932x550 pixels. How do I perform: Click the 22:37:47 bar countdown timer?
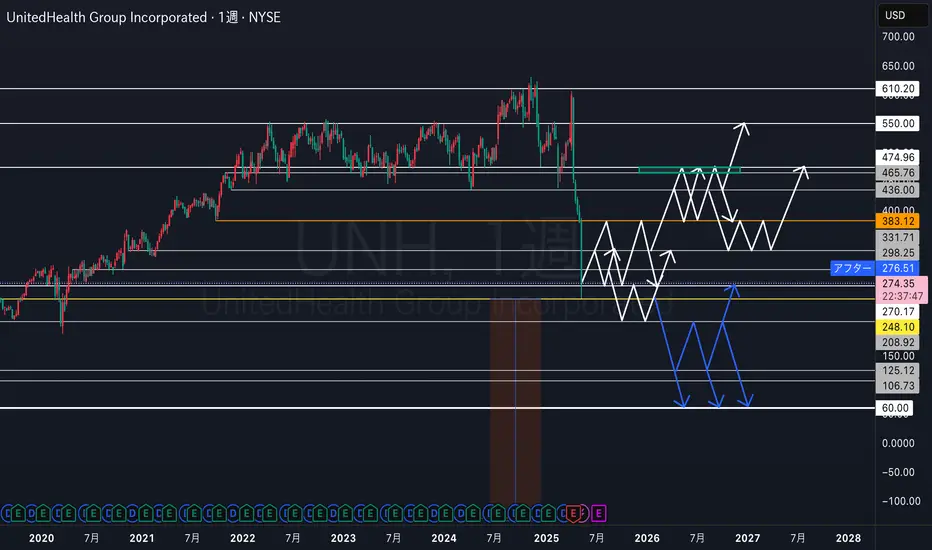click(902, 296)
